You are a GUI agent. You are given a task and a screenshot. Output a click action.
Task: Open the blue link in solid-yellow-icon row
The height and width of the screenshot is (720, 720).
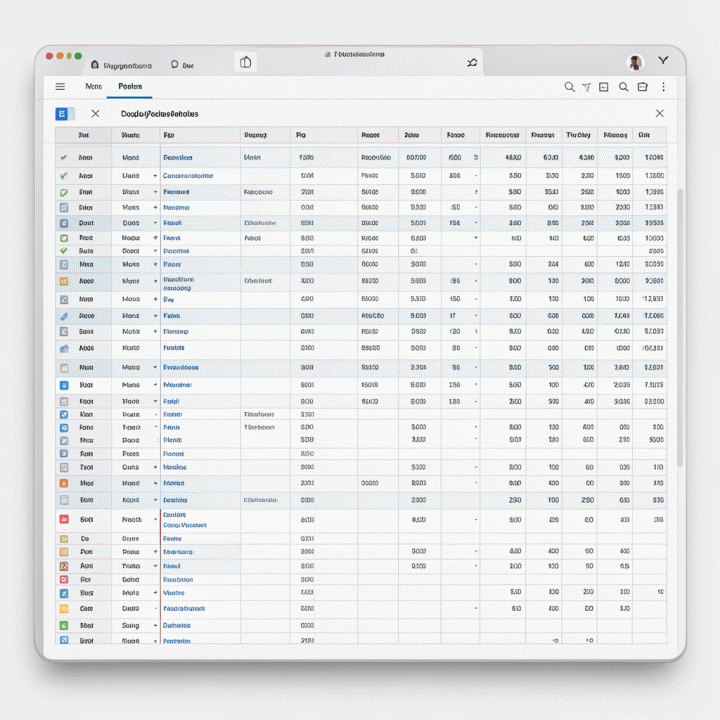pos(184,608)
